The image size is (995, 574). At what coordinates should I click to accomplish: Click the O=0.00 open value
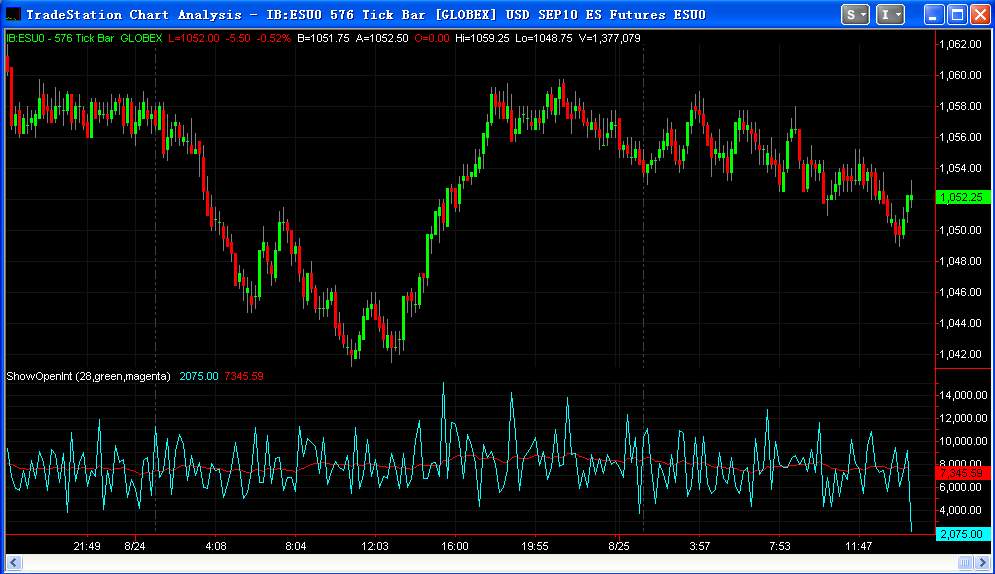(x=432, y=38)
